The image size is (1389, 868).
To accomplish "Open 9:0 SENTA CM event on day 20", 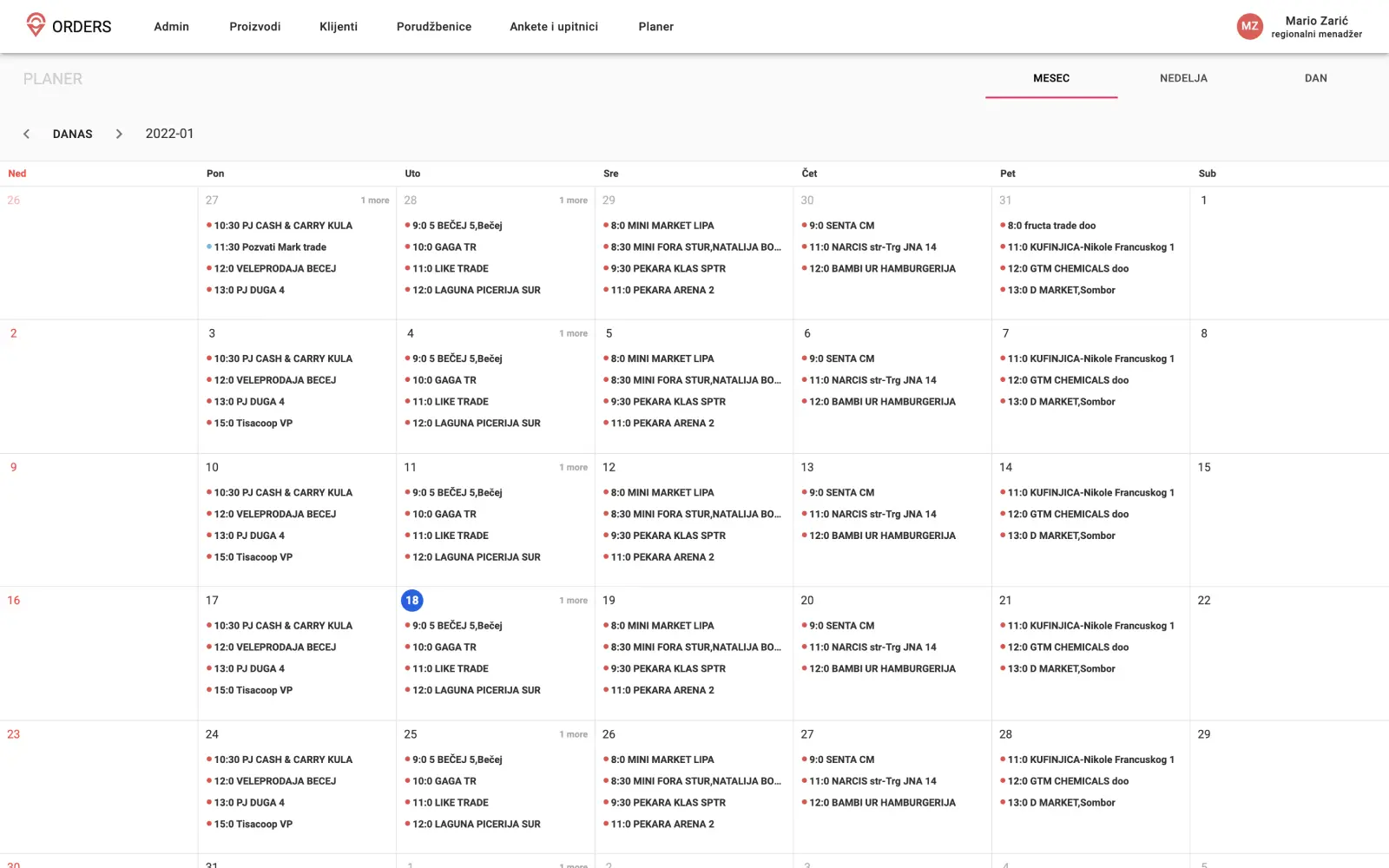I will tap(840, 626).
